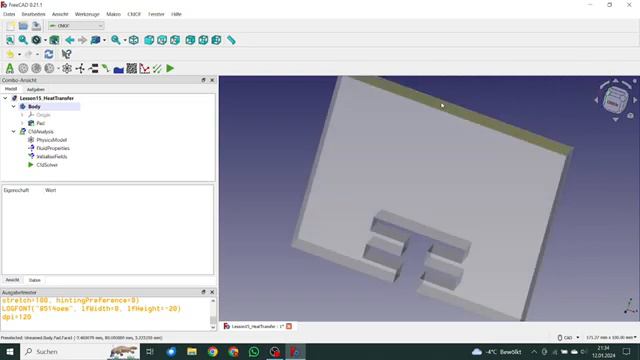Run solver with green play icon
The width and height of the screenshot is (640, 360).
tap(170, 69)
